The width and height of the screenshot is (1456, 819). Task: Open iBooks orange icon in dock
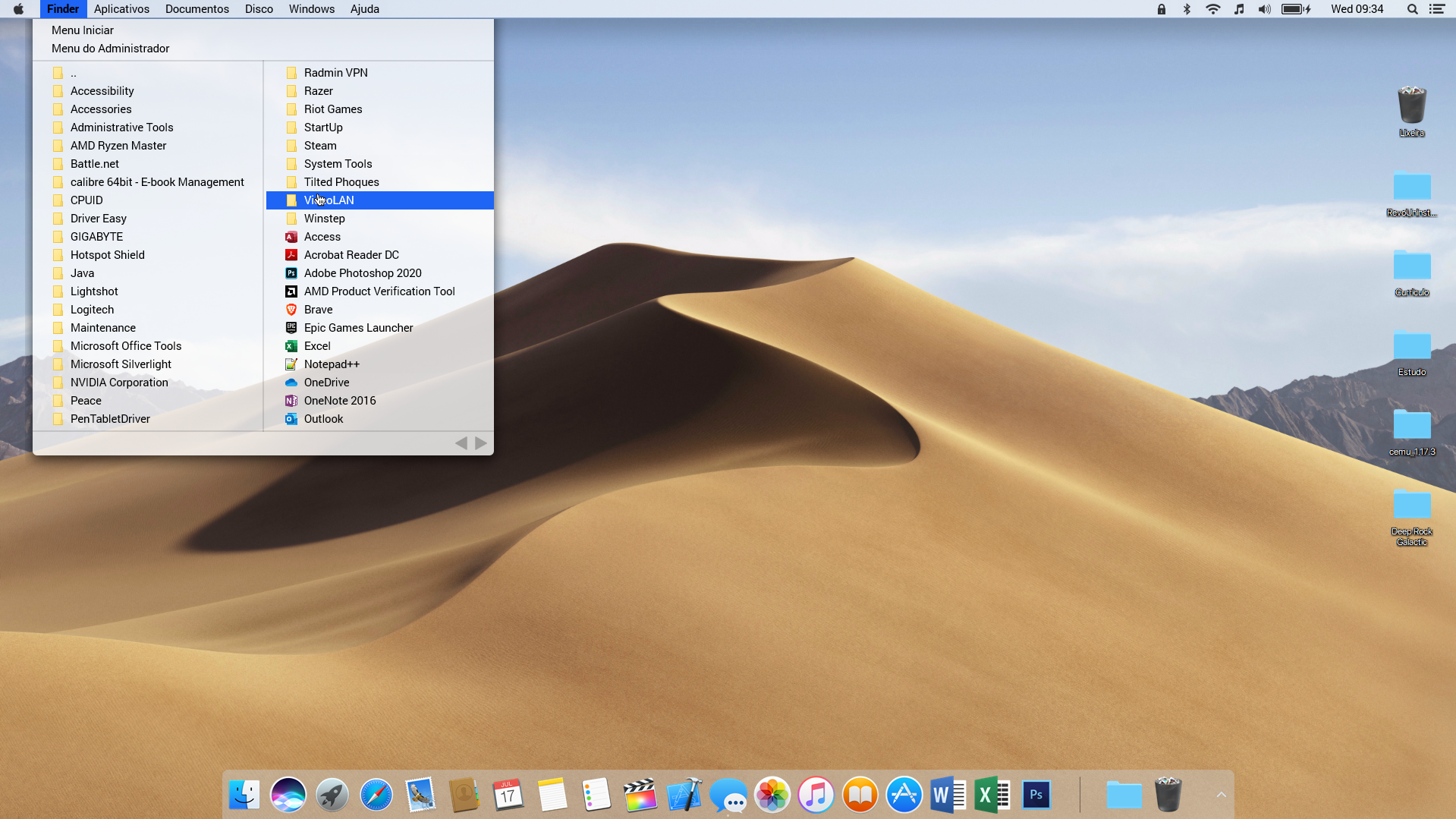tap(860, 795)
